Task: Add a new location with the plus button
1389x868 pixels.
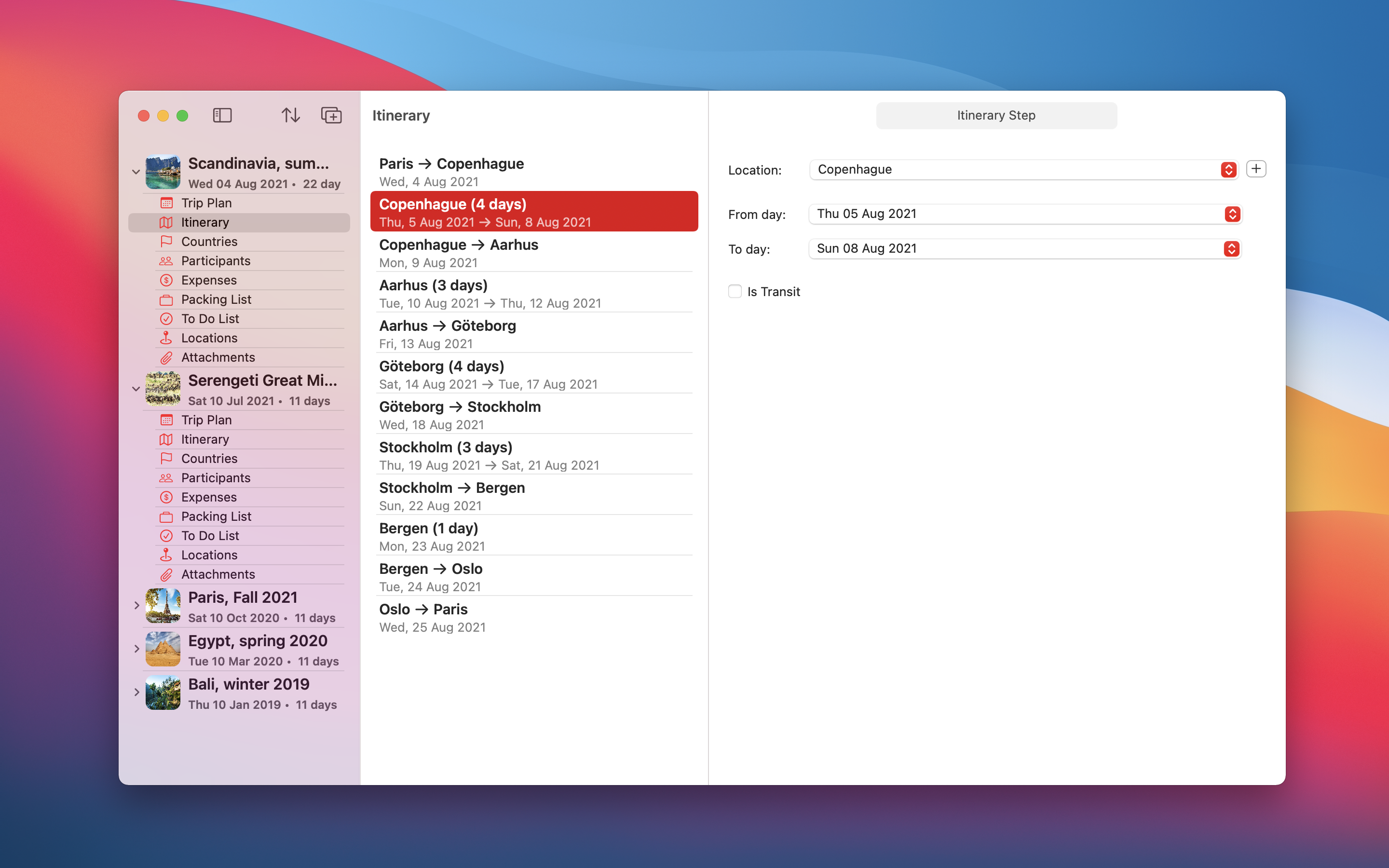Action: (1256, 169)
